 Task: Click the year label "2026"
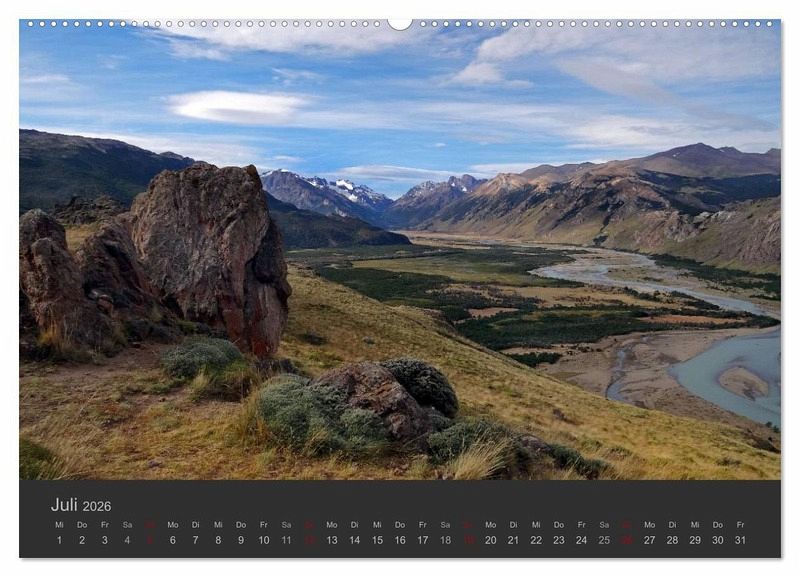97,507
